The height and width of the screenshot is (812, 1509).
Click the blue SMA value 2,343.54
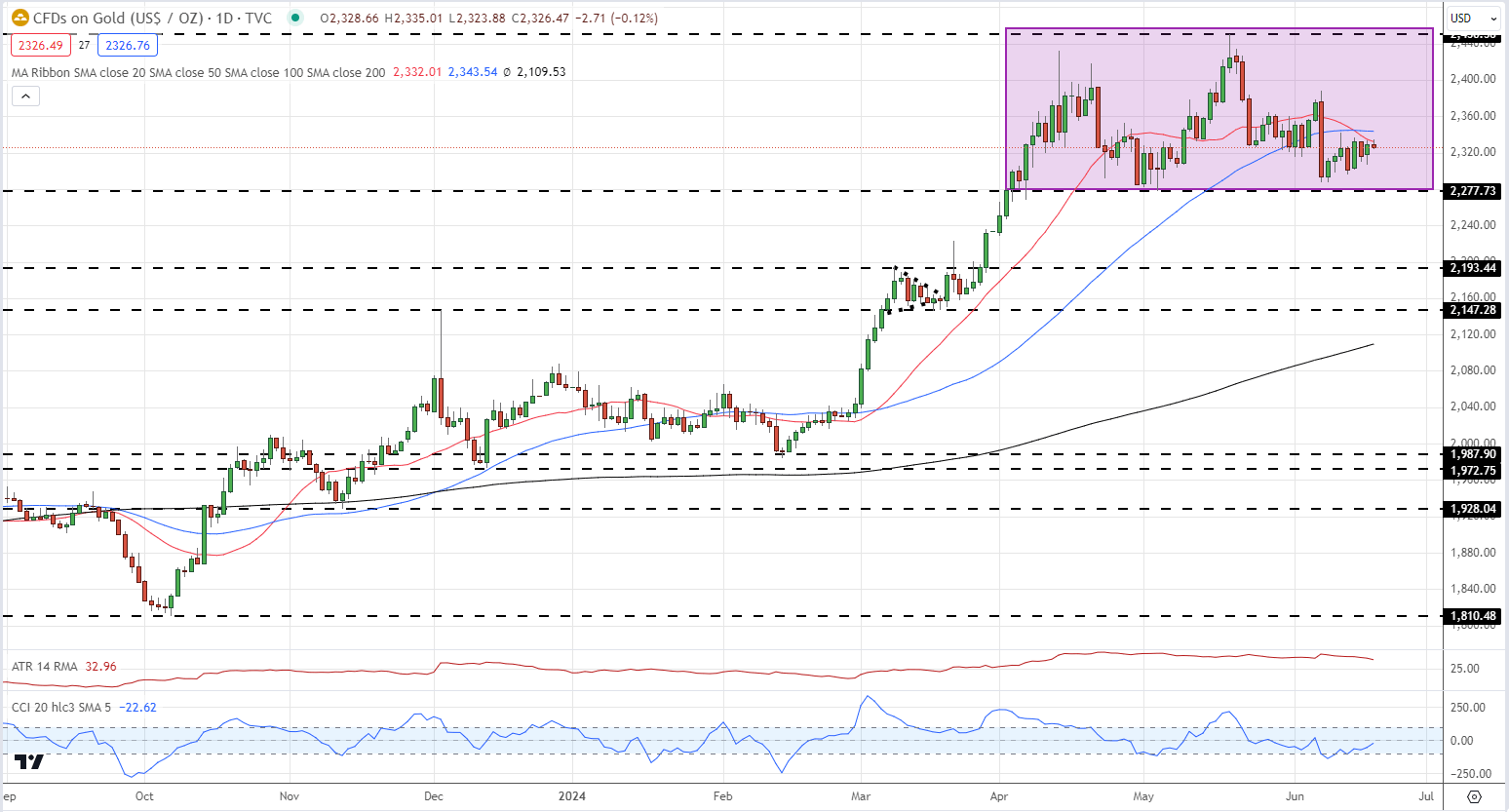tap(473, 72)
